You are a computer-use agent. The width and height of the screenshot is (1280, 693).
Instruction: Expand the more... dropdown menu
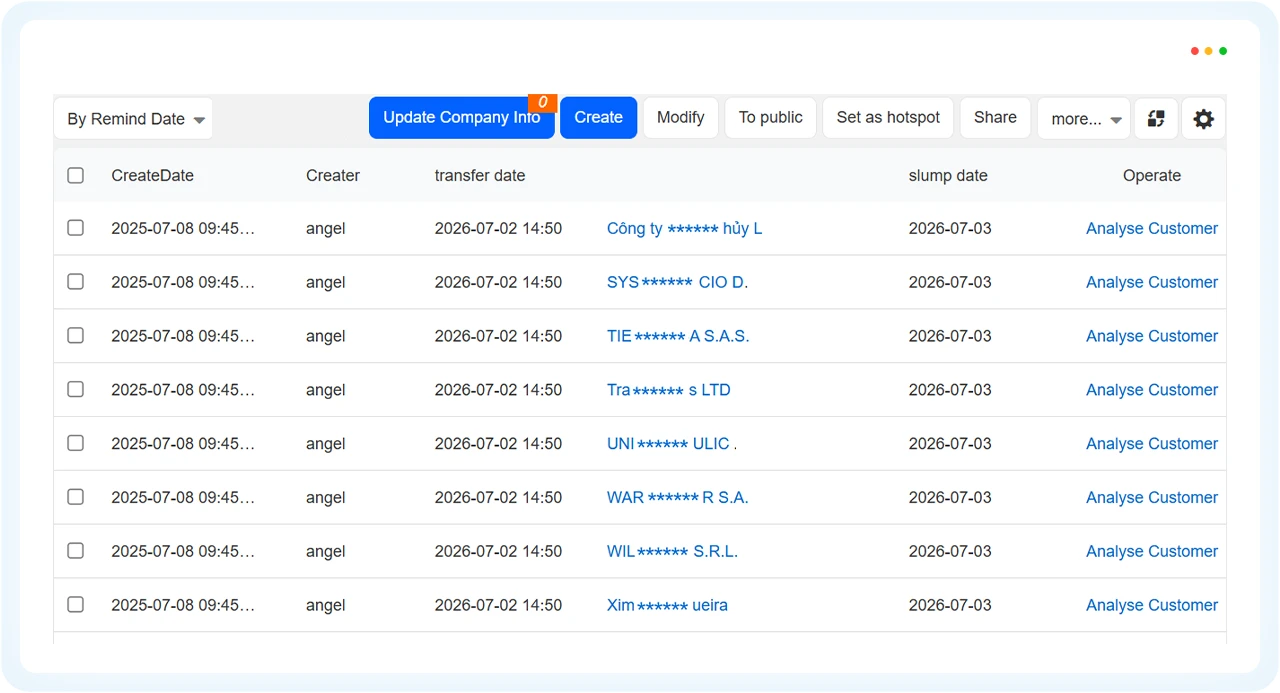1084,118
